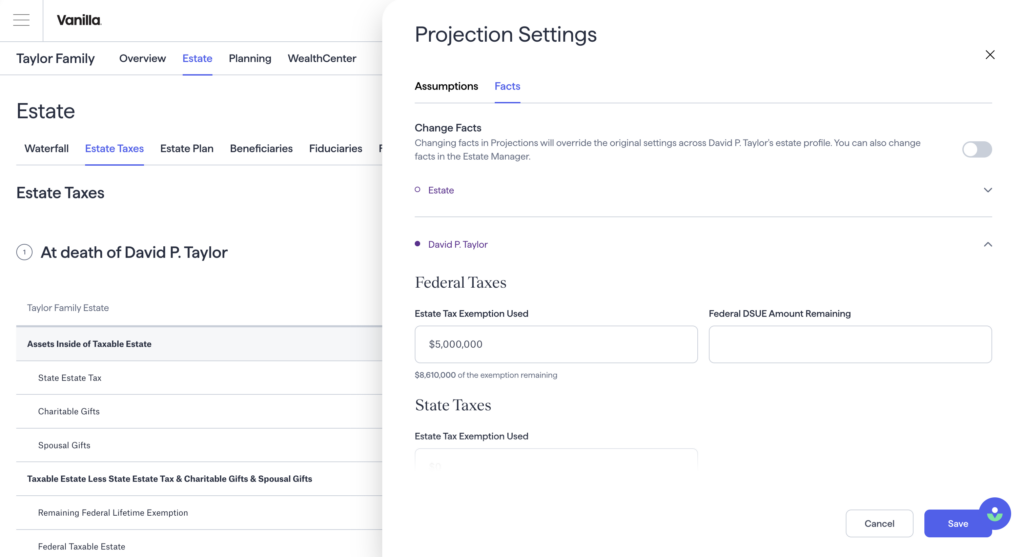Open the Waterfall sub-tab
The image size is (1024, 557).
tap(46, 149)
